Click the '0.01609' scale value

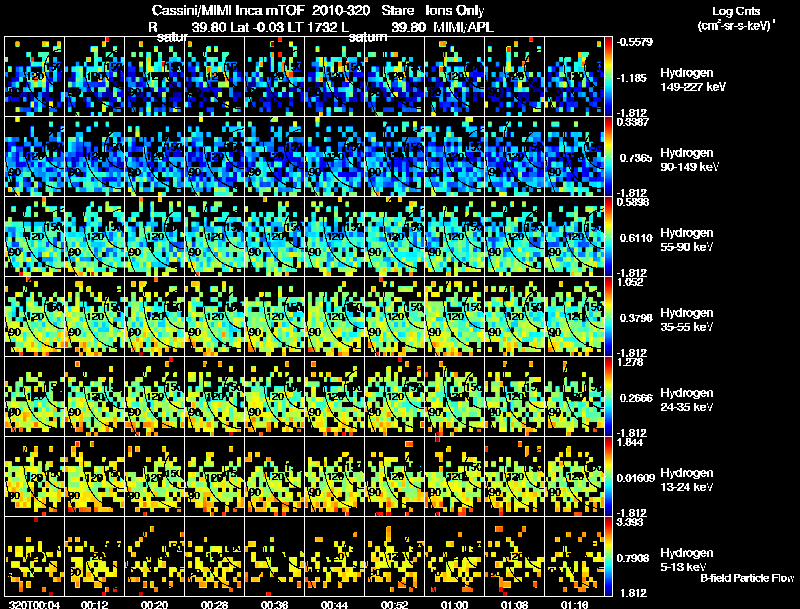pyautogui.click(x=636, y=478)
